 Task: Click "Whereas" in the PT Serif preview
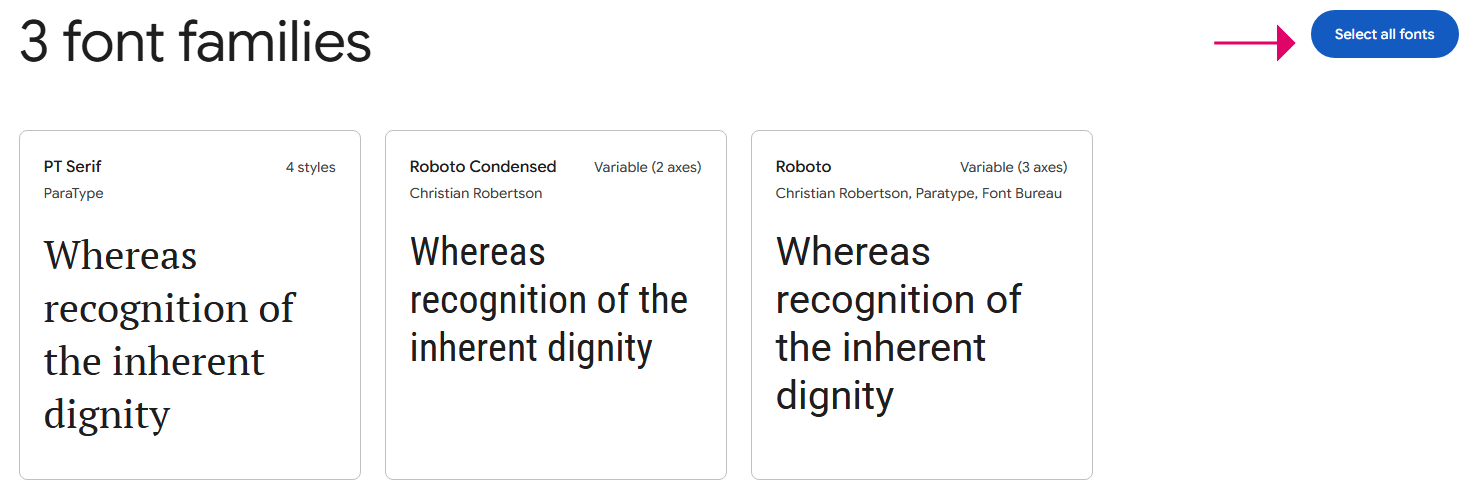click(x=120, y=256)
